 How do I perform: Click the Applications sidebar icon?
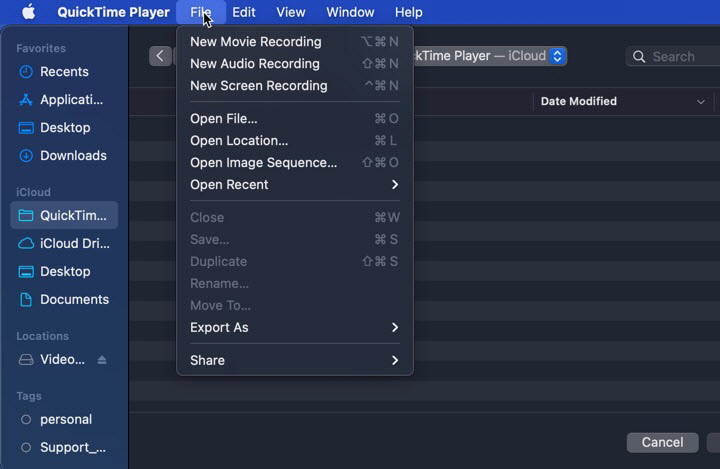click(26, 100)
